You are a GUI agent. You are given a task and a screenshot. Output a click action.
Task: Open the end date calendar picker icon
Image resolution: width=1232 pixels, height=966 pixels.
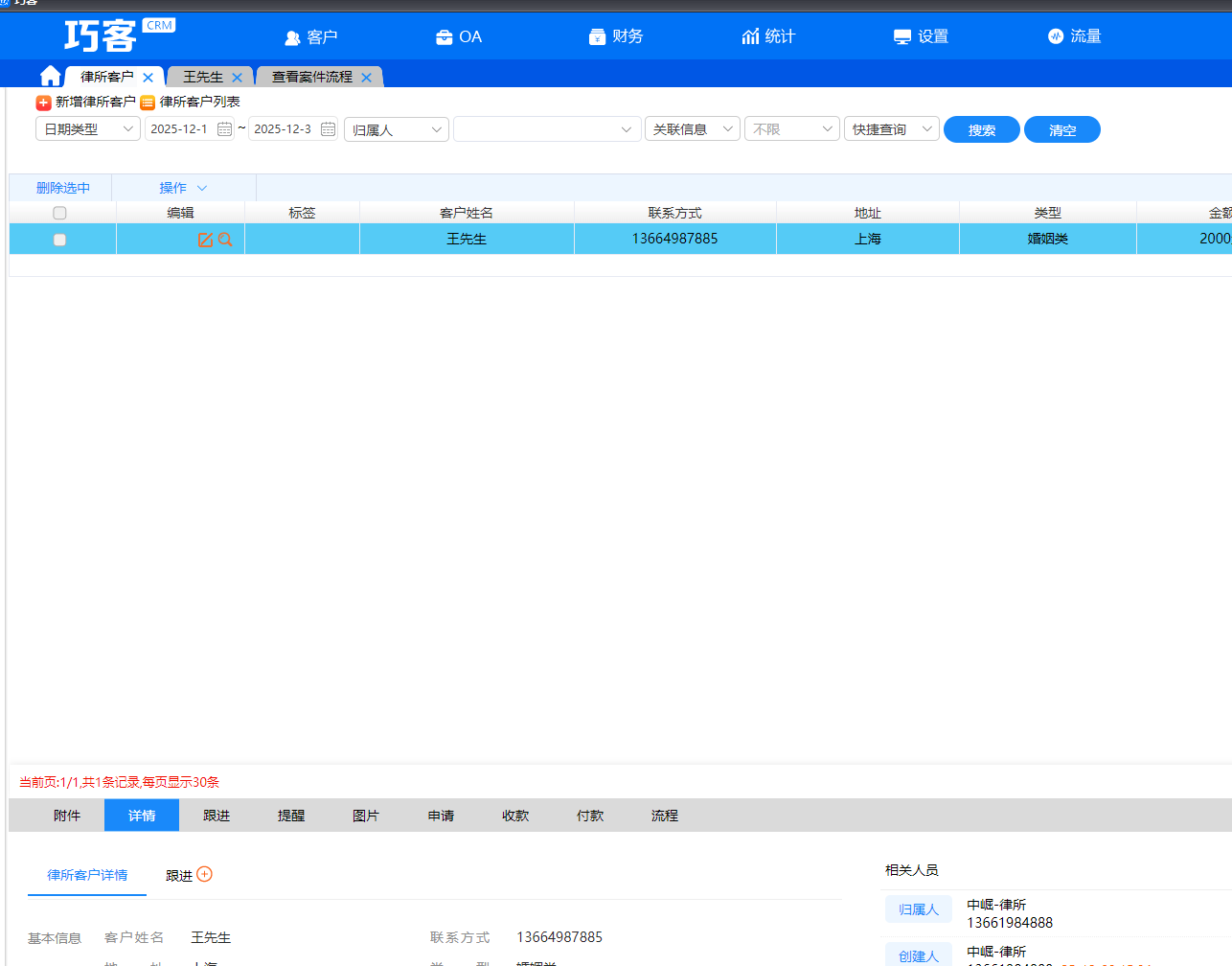pyautogui.click(x=328, y=129)
